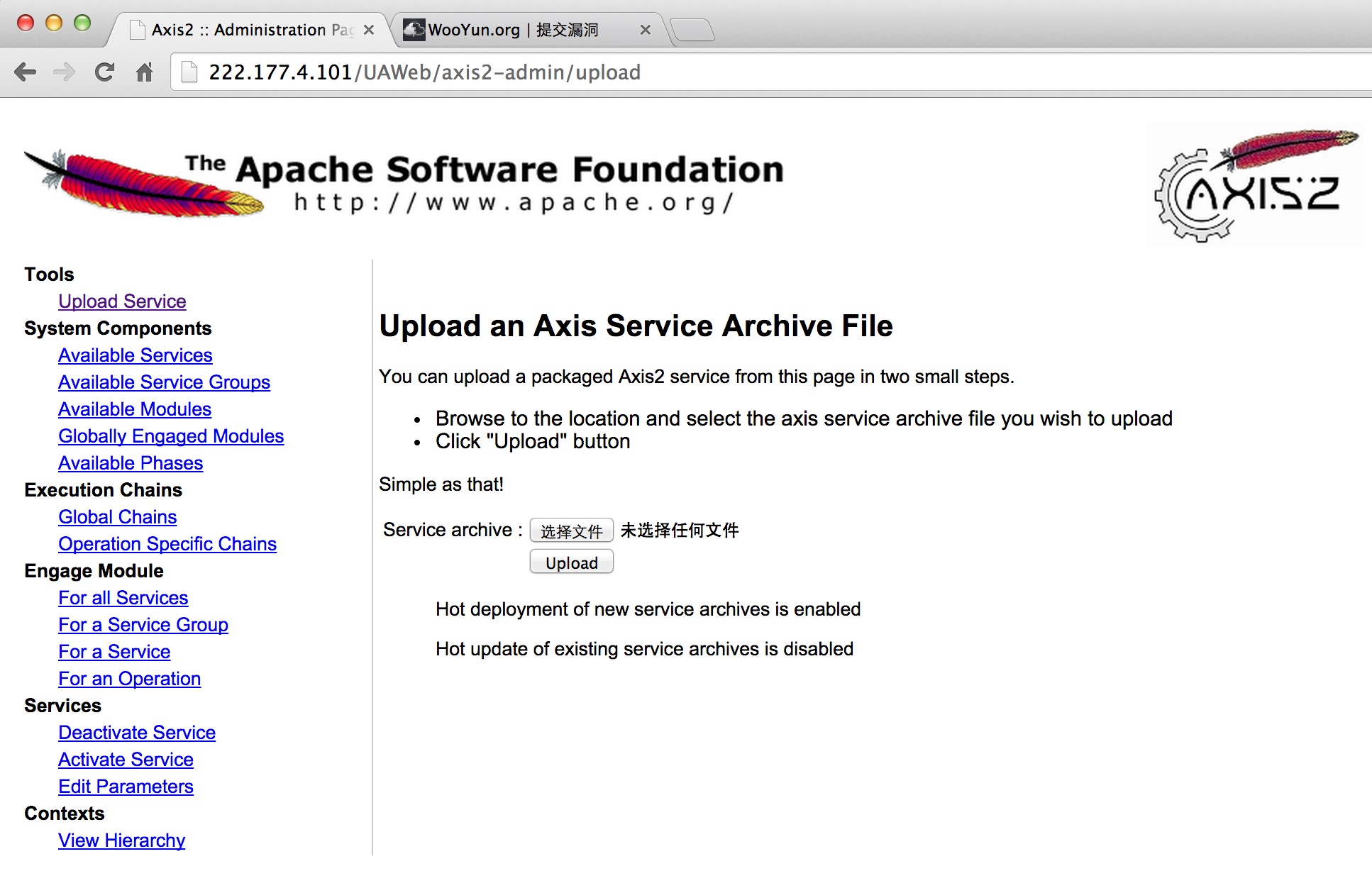Open Global Chains

point(117,517)
